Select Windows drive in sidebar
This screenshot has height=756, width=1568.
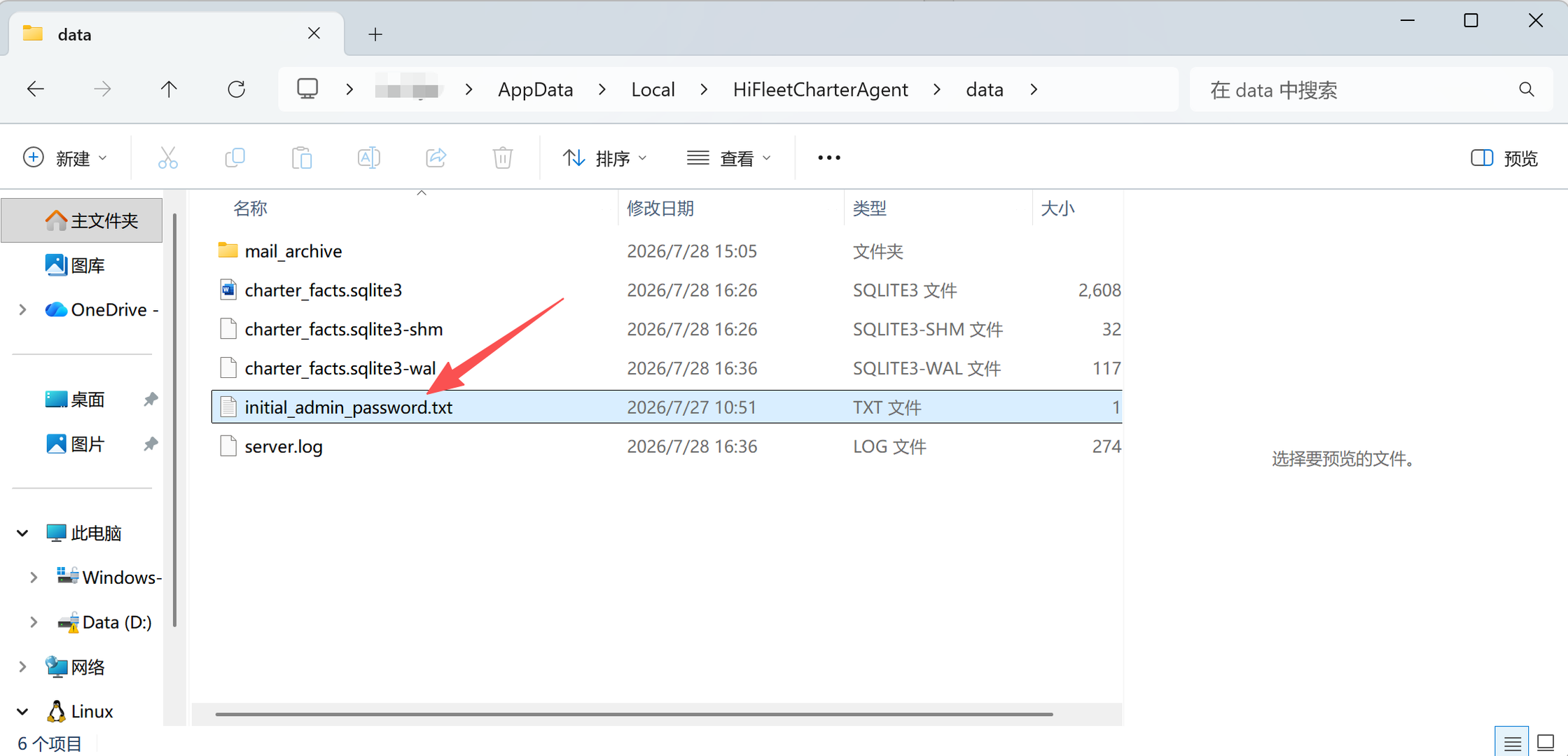pos(109,577)
